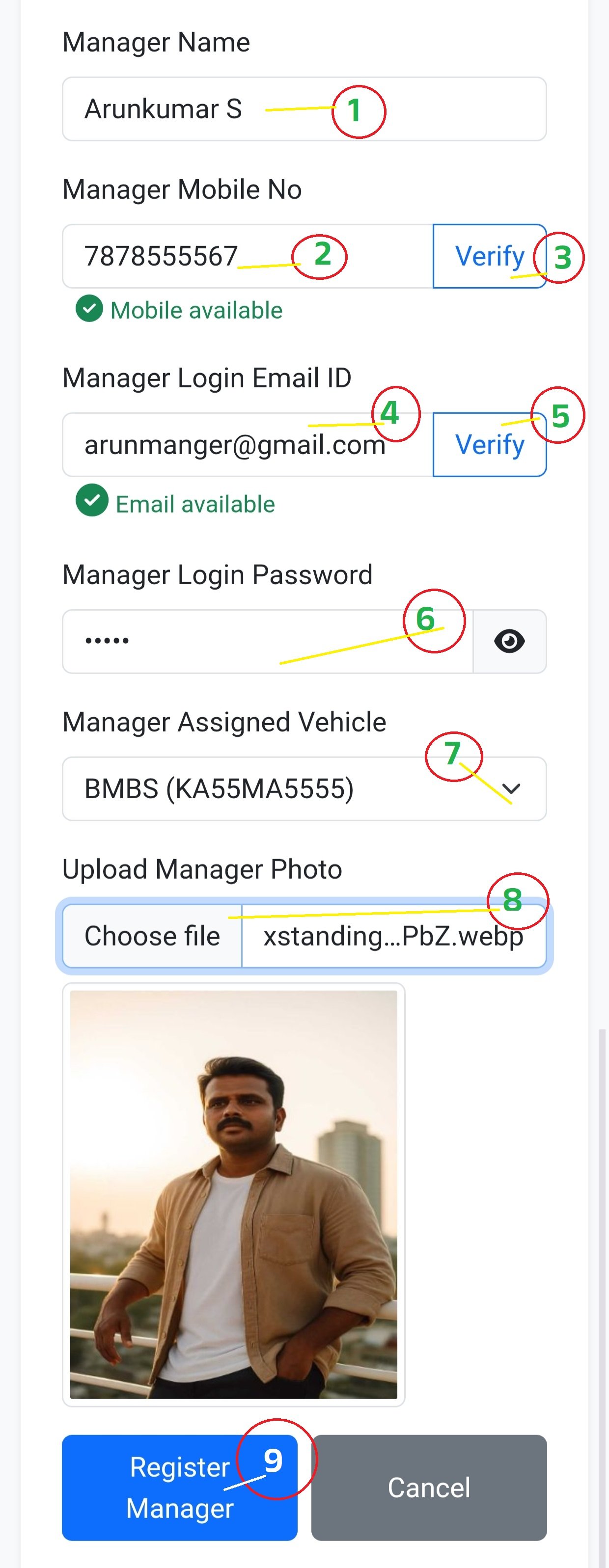Verify the manager mobile number
The image size is (609, 1568).
489,256
